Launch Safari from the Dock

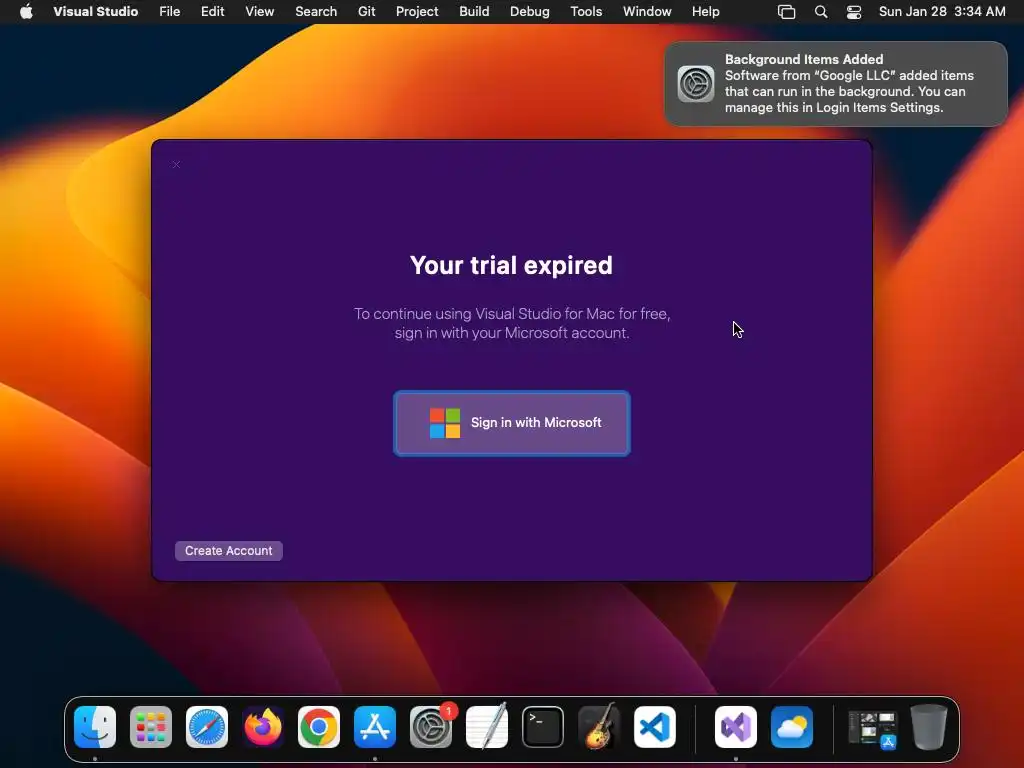click(x=207, y=727)
